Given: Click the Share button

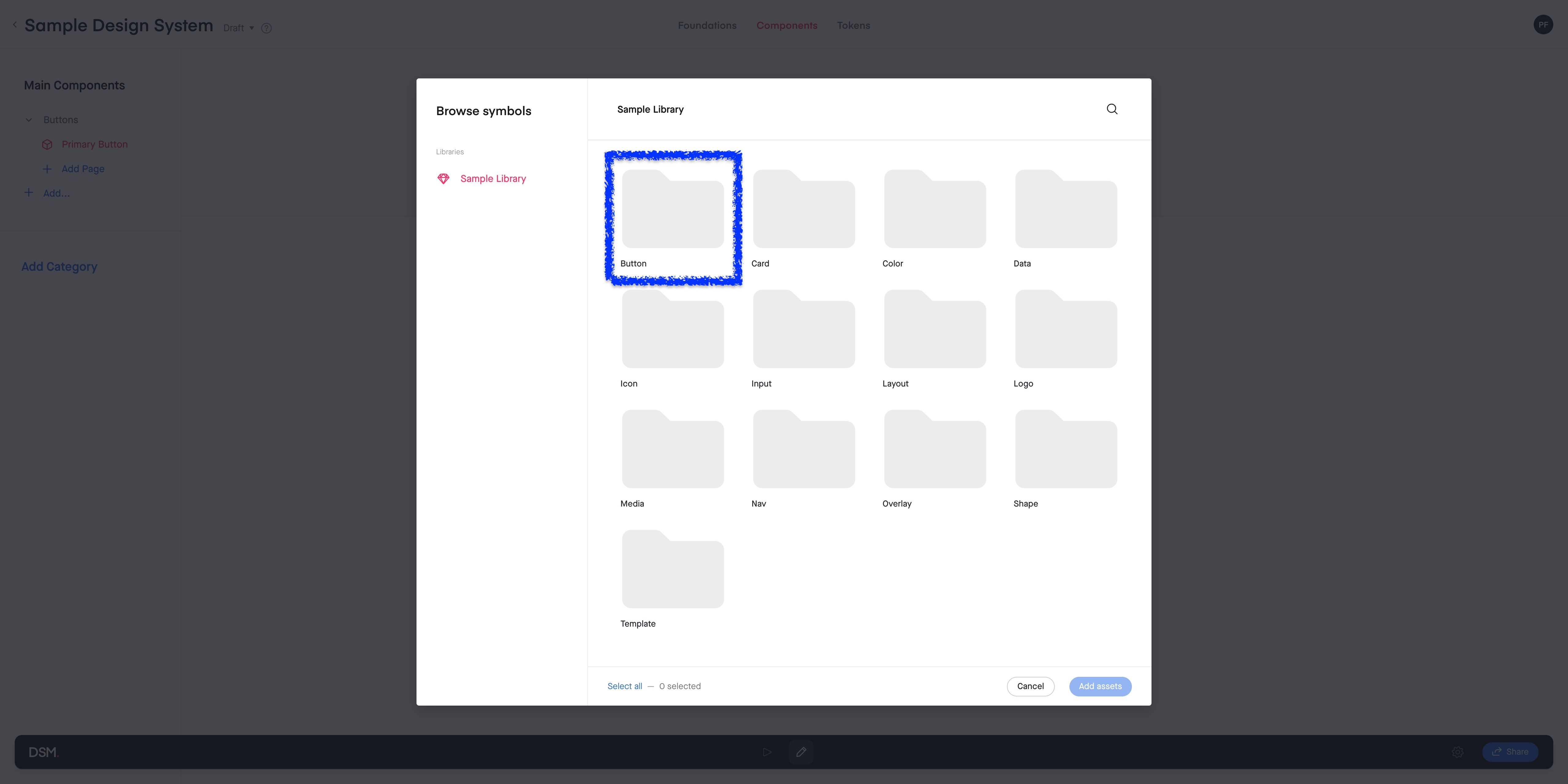Looking at the screenshot, I should click(x=1510, y=752).
